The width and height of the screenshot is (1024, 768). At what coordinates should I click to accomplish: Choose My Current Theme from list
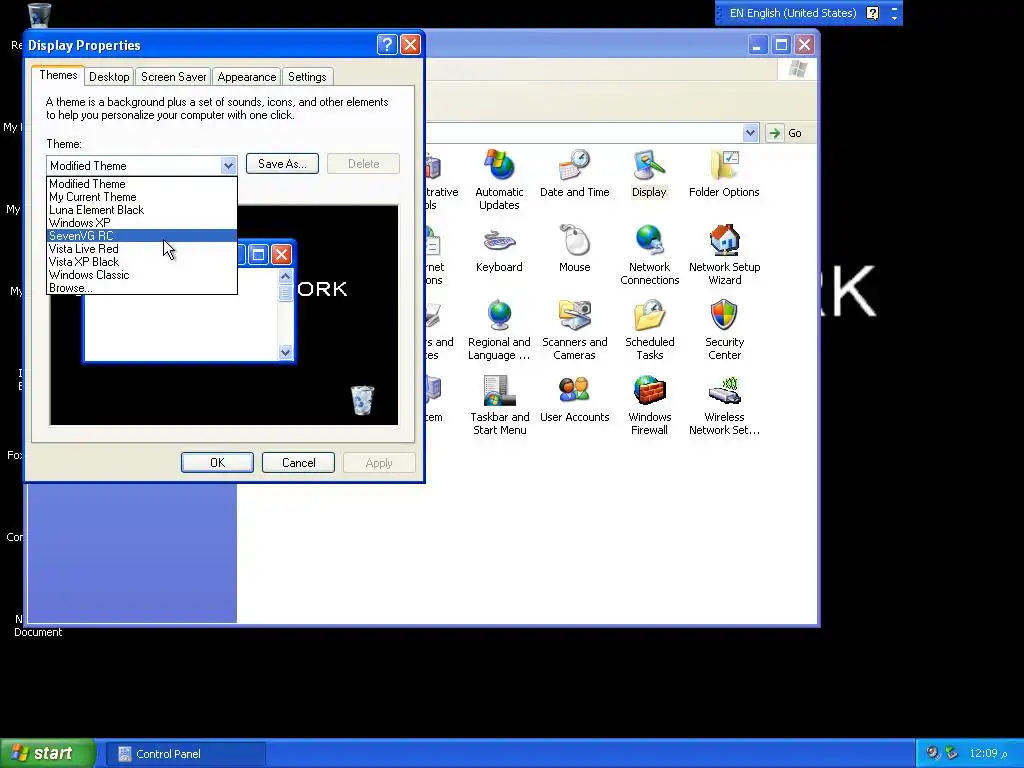click(142, 197)
